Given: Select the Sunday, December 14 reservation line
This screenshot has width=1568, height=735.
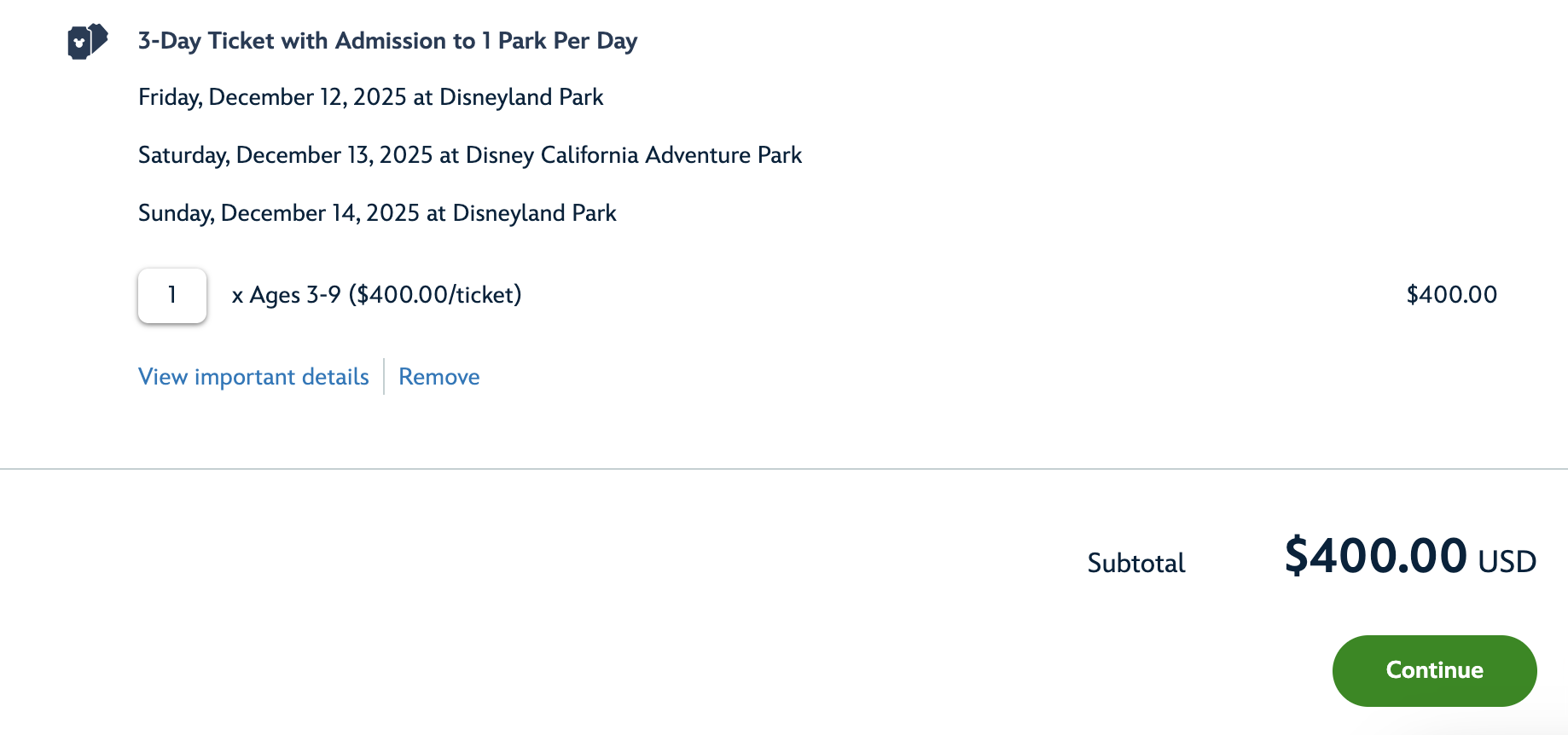Looking at the screenshot, I should coord(377,213).
